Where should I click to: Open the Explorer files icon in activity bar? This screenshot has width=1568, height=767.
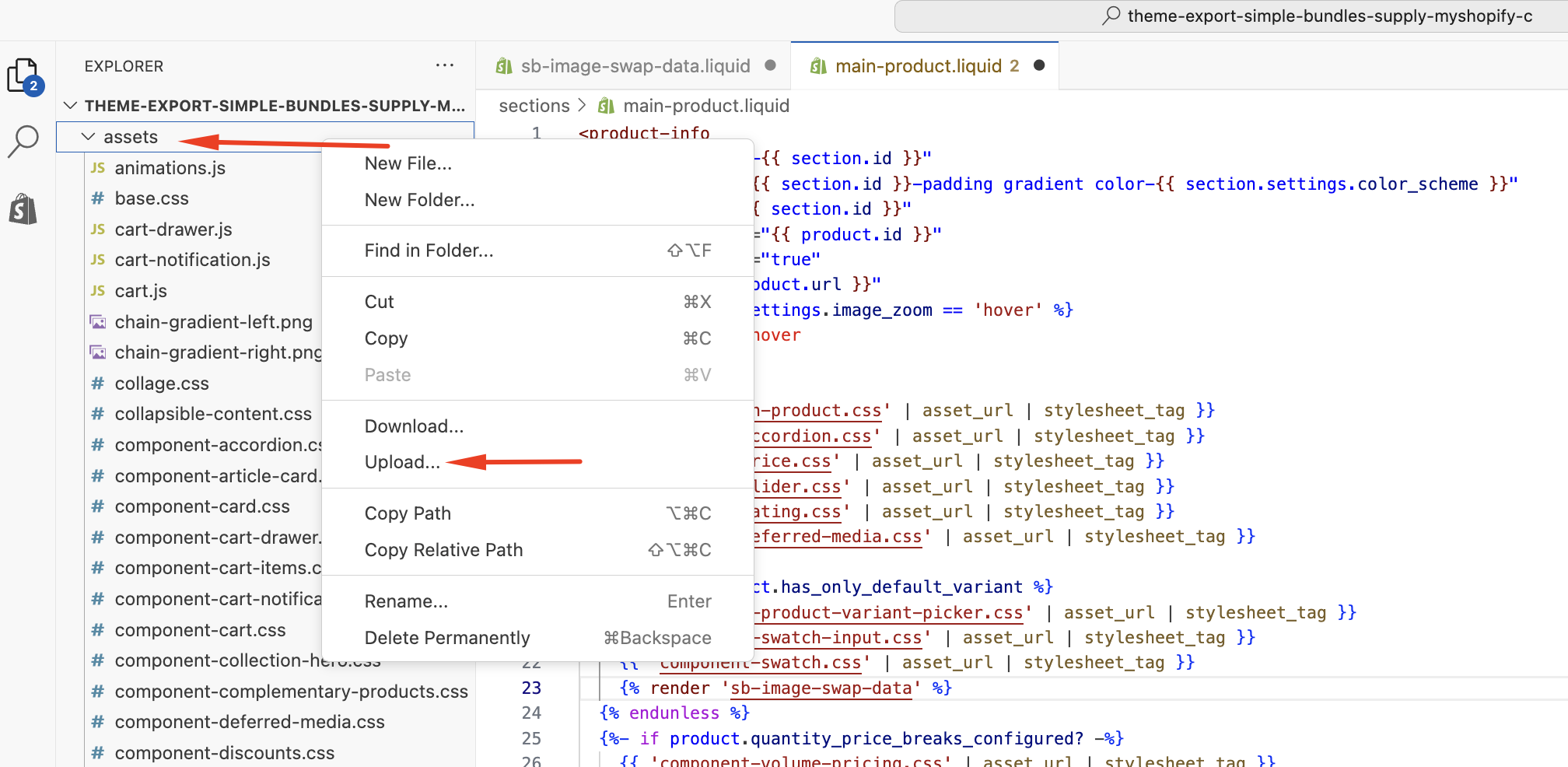click(23, 76)
